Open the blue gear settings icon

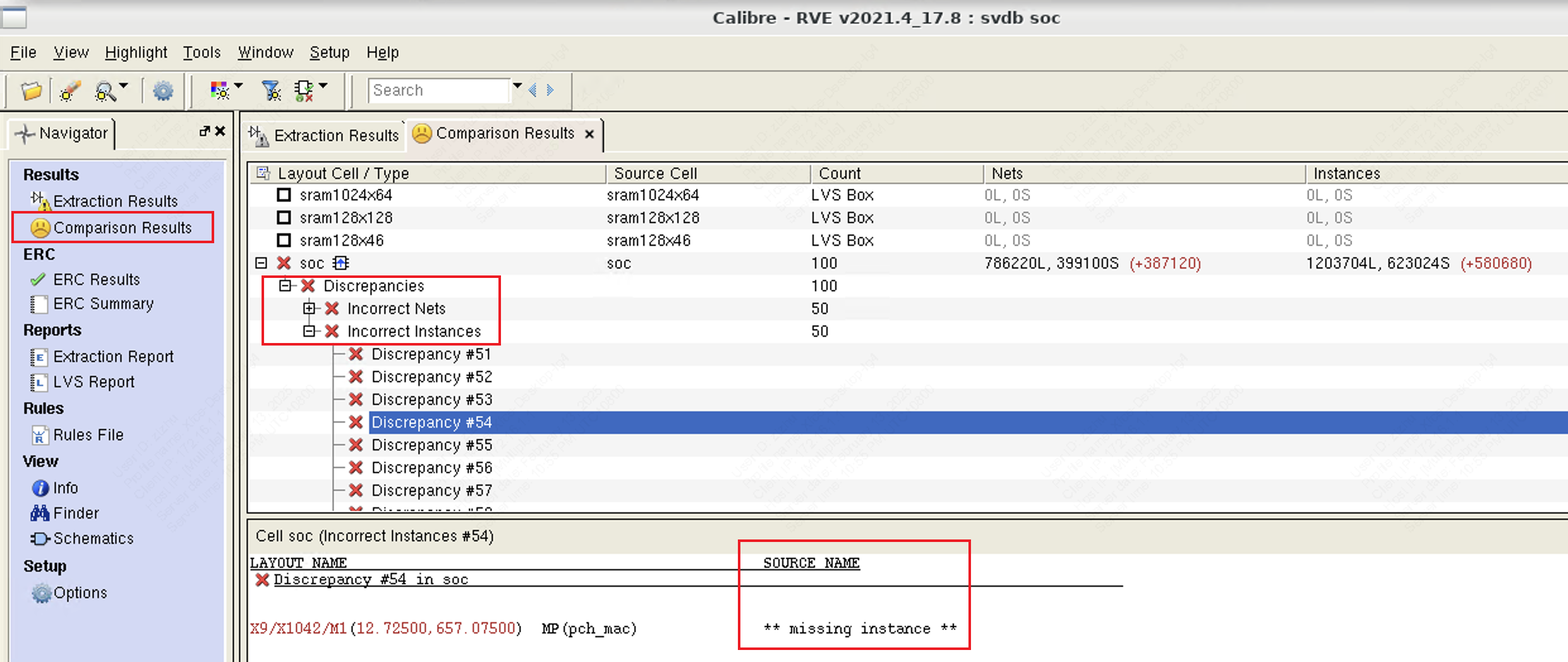pos(163,91)
